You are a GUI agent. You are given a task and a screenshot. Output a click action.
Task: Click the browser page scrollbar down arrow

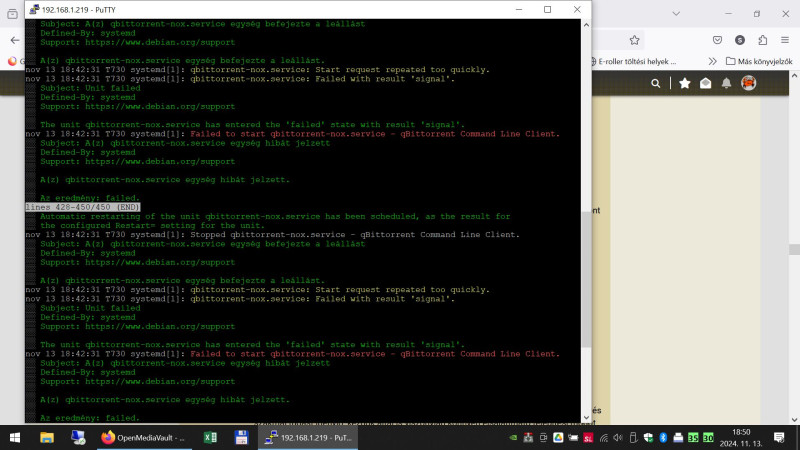794,419
